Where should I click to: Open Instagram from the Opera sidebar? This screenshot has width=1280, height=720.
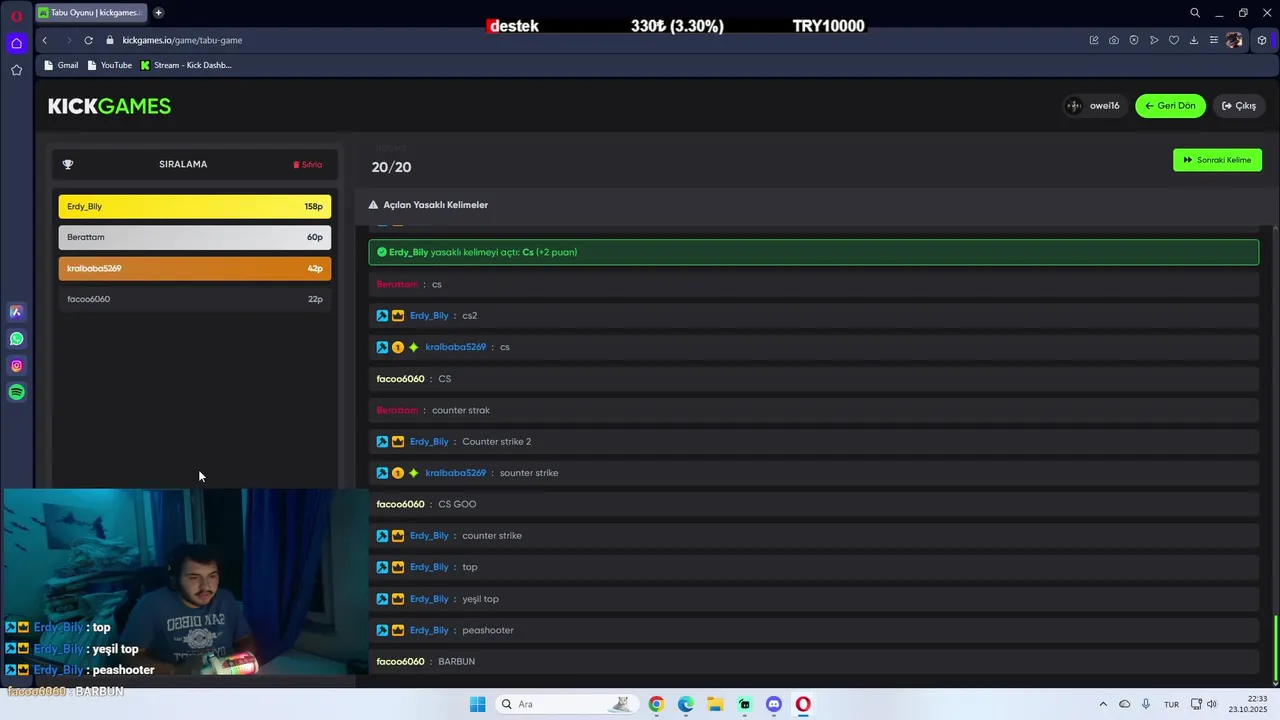pyautogui.click(x=16, y=366)
